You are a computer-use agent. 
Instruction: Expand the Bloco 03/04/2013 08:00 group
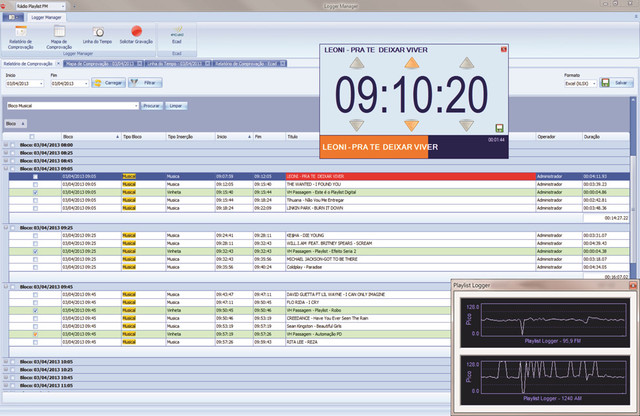8,144
